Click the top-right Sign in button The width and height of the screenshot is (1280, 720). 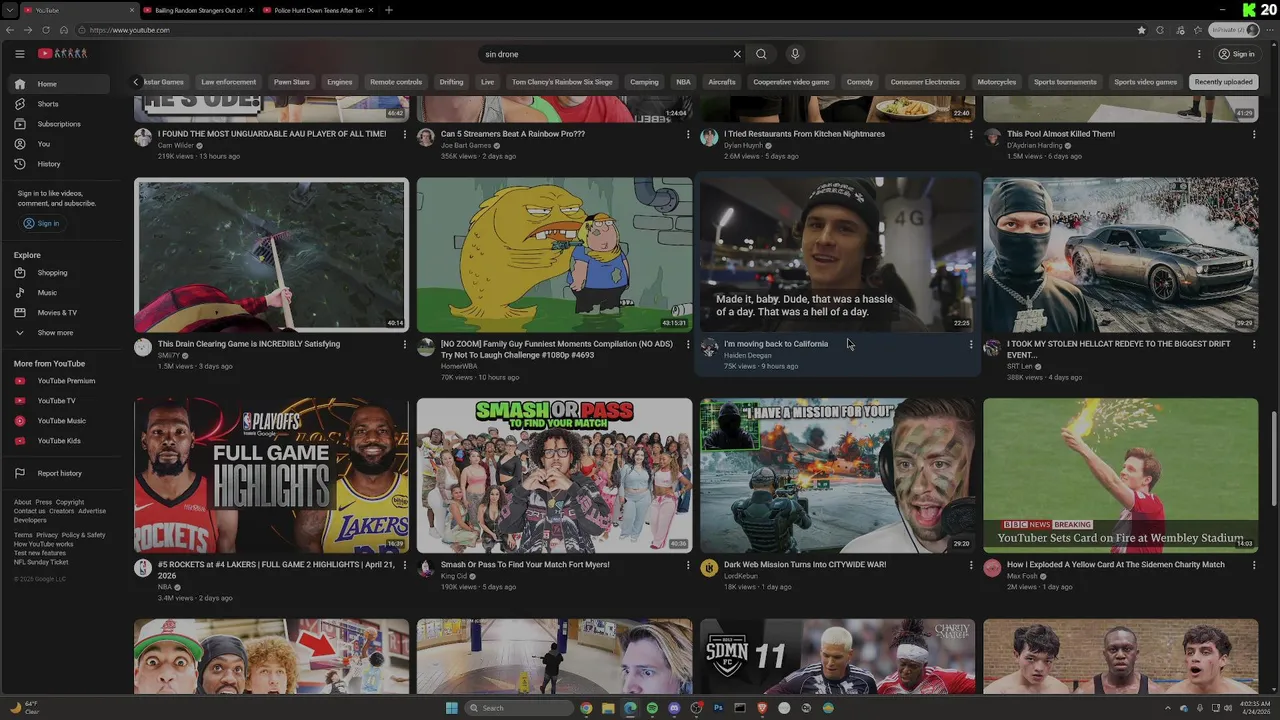tap(1236, 54)
